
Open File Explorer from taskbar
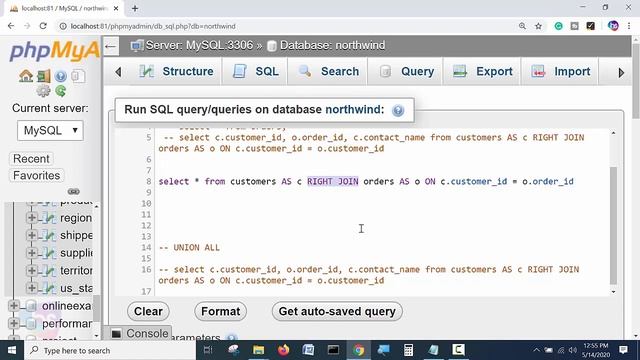[258, 350]
